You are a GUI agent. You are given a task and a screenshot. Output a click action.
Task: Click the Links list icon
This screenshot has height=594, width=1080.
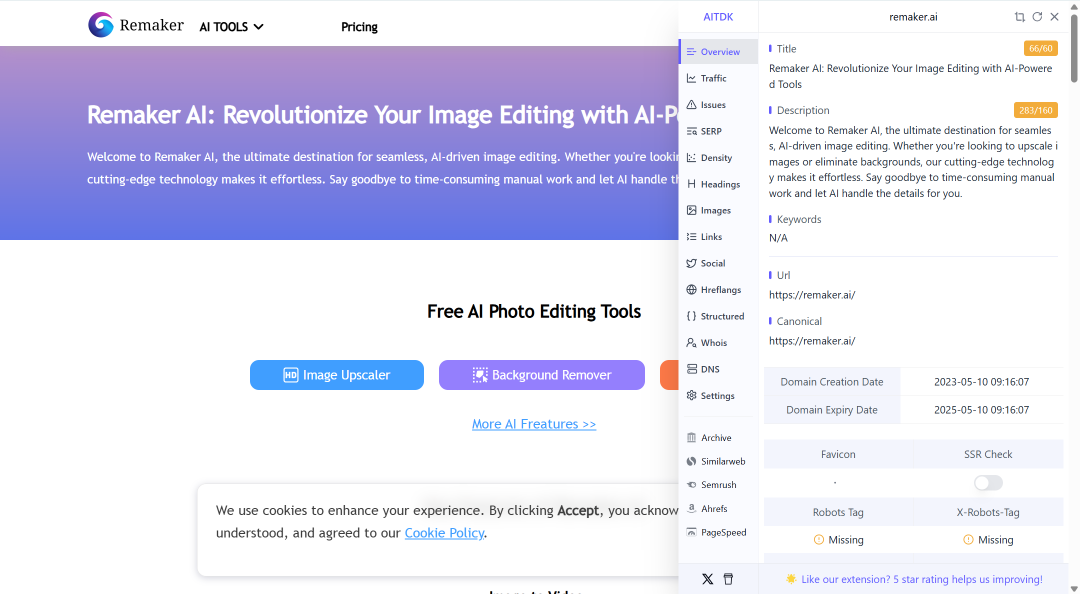tap(692, 236)
